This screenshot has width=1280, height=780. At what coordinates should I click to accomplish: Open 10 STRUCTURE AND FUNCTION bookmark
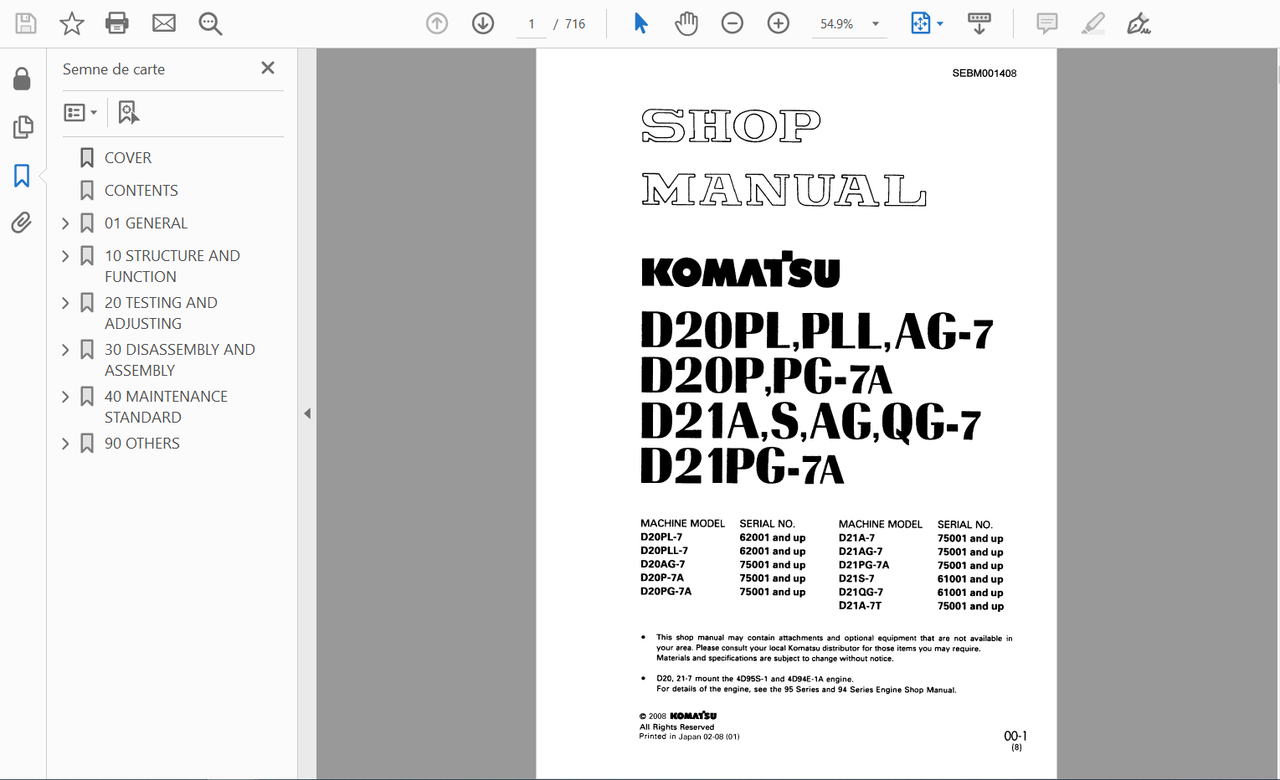(x=172, y=266)
